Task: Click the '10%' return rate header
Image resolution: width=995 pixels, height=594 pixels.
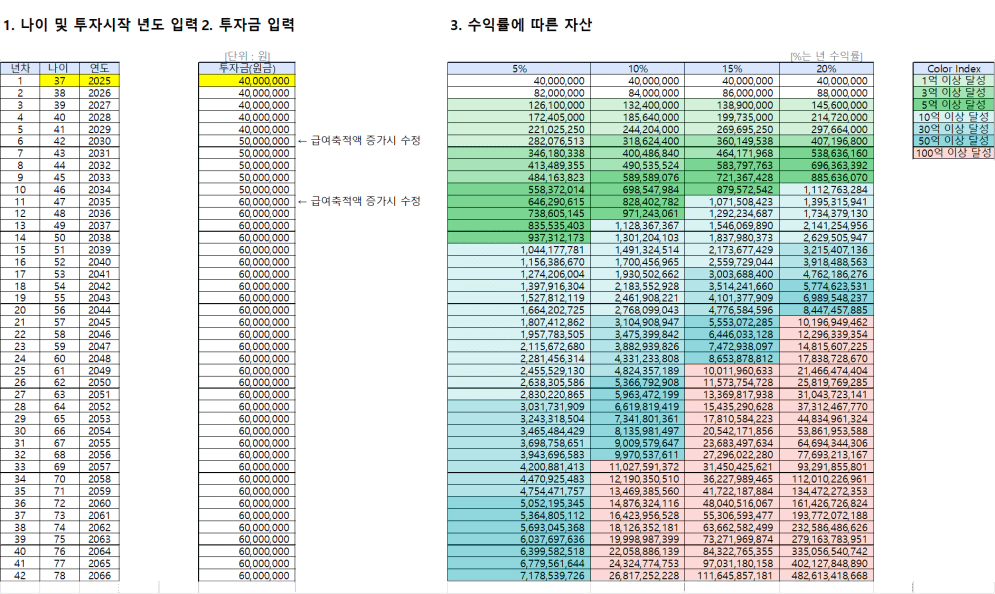Action: point(638,69)
